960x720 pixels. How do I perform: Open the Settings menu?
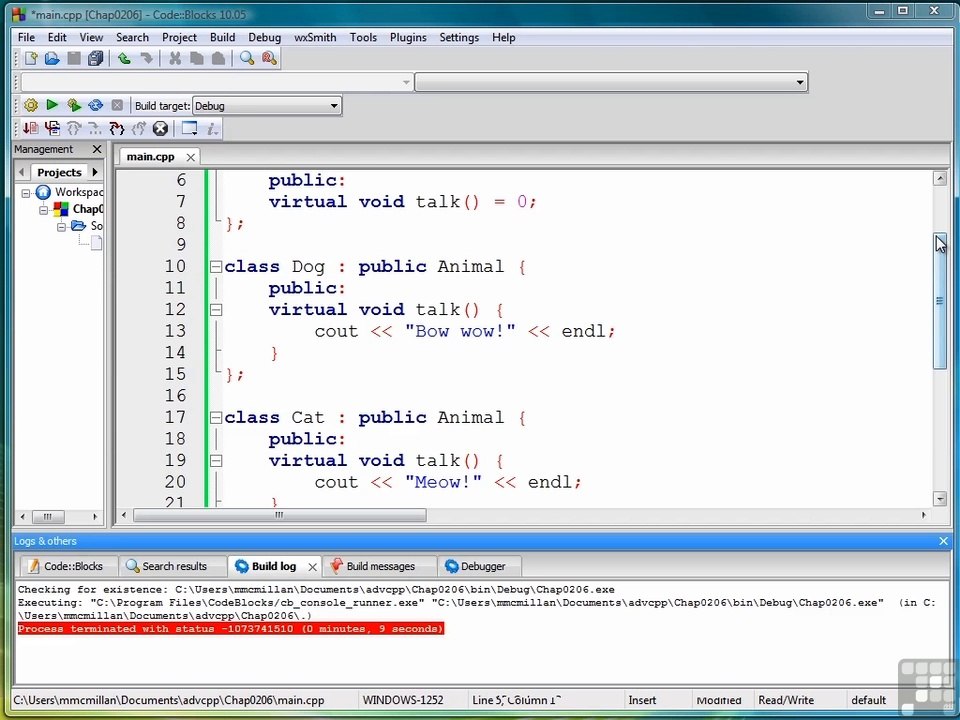(x=459, y=37)
